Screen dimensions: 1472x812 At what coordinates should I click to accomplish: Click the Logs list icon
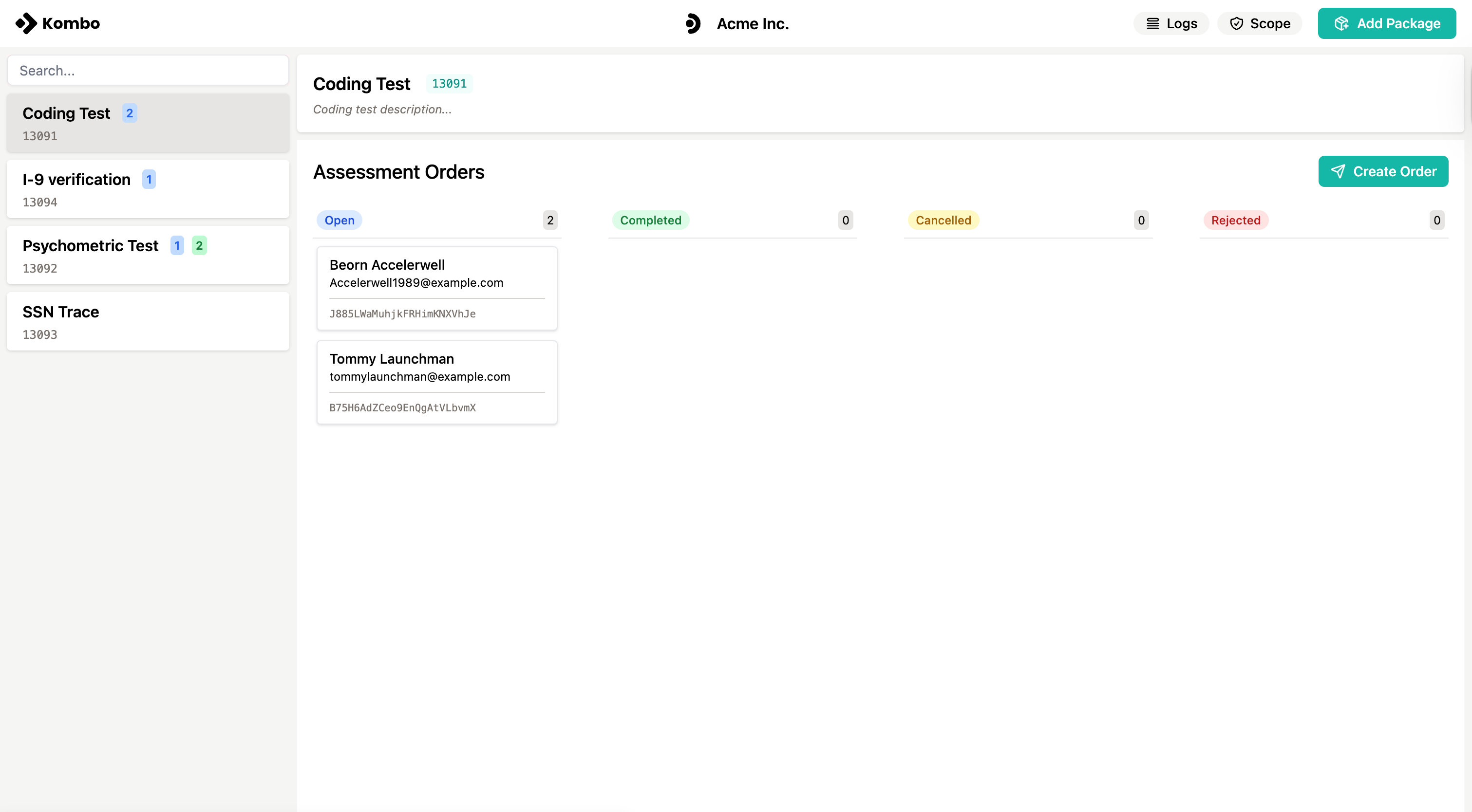(1152, 23)
